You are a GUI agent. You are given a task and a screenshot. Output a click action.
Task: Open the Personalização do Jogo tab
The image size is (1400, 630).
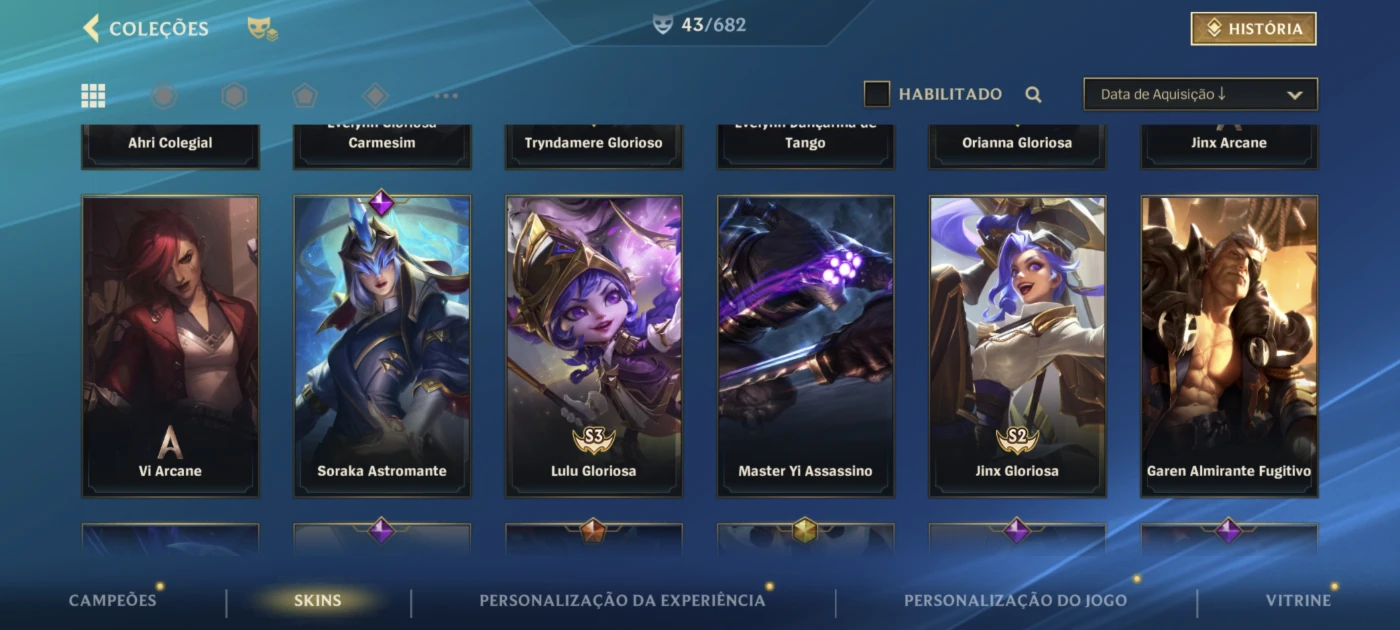pos(1015,600)
